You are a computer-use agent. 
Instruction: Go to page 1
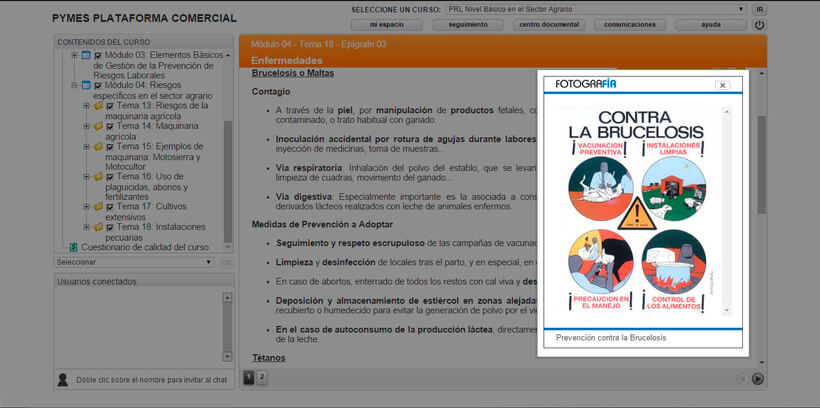(249, 376)
